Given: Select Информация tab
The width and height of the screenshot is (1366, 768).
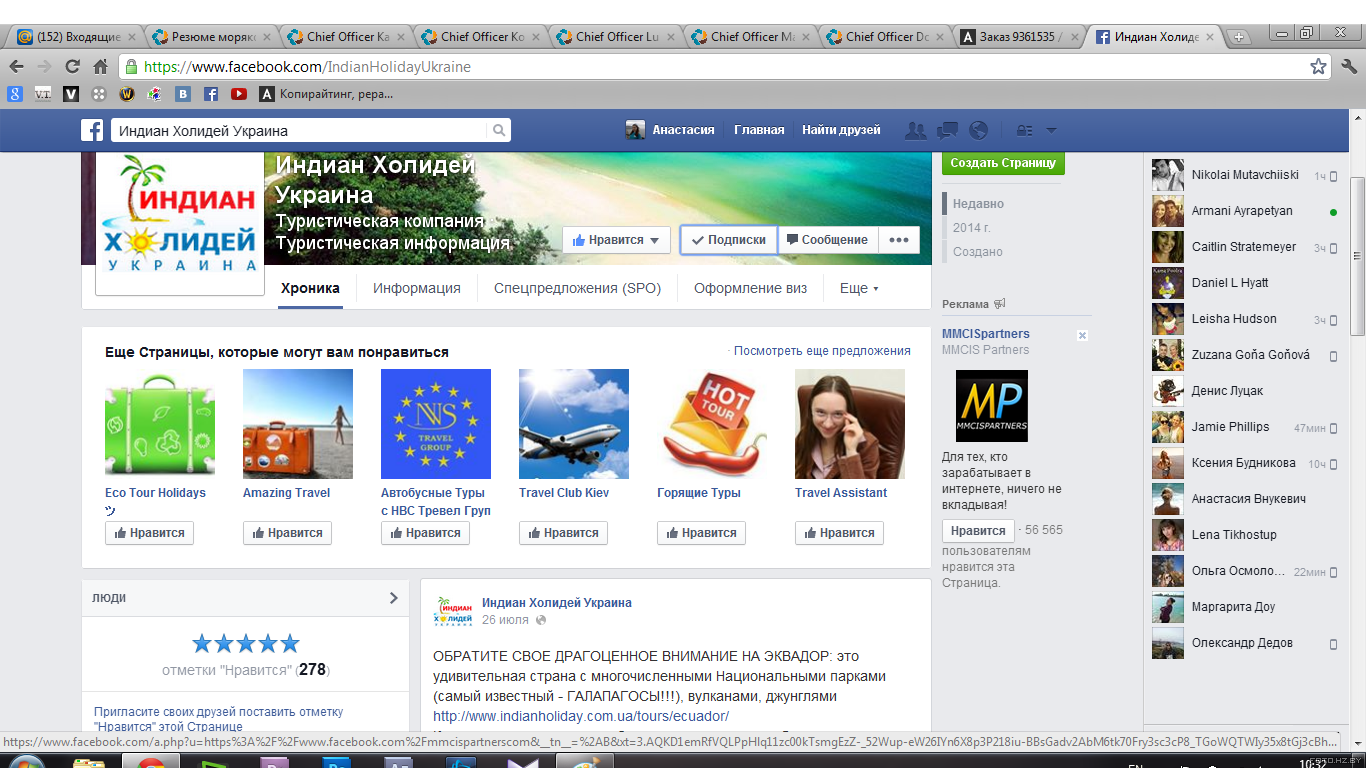Looking at the screenshot, I should (417, 288).
